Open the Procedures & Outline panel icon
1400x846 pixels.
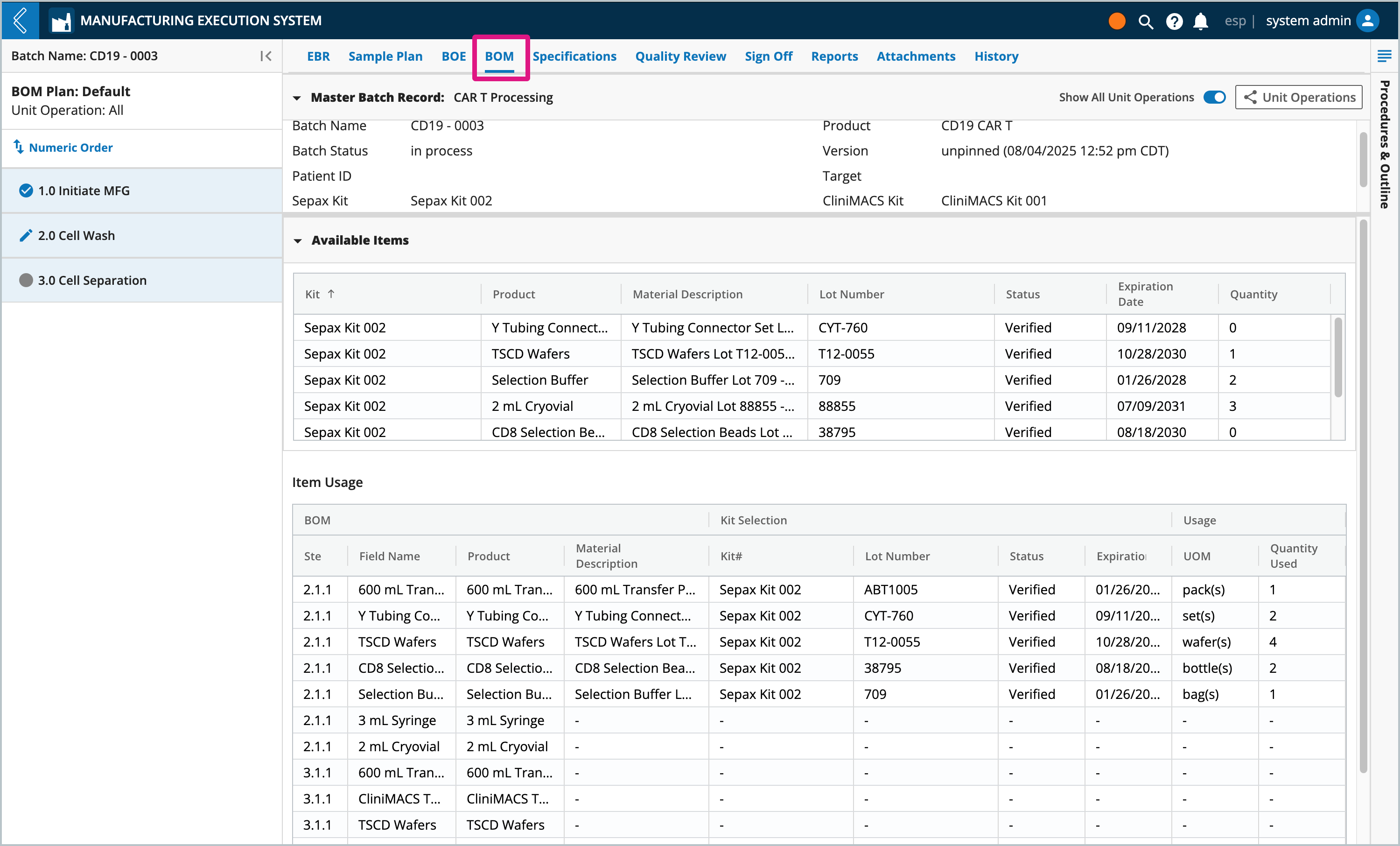1384,56
